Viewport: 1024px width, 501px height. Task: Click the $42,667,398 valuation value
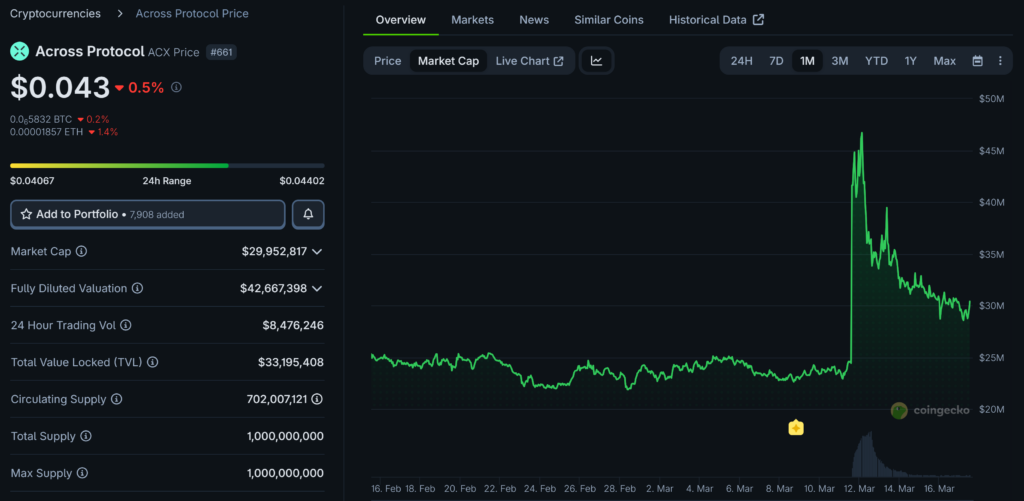pyautogui.click(x=274, y=288)
